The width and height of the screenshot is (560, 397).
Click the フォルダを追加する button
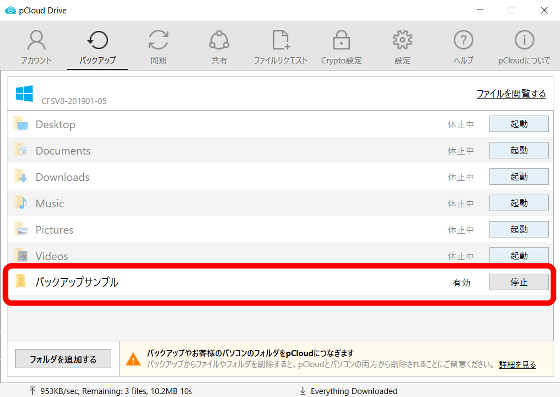(63, 359)
